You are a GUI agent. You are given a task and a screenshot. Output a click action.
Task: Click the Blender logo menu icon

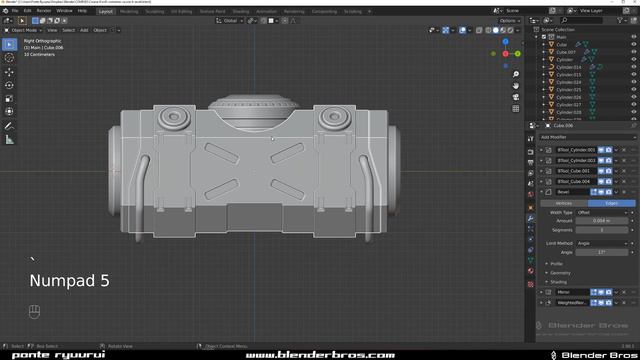click(5, 11)
